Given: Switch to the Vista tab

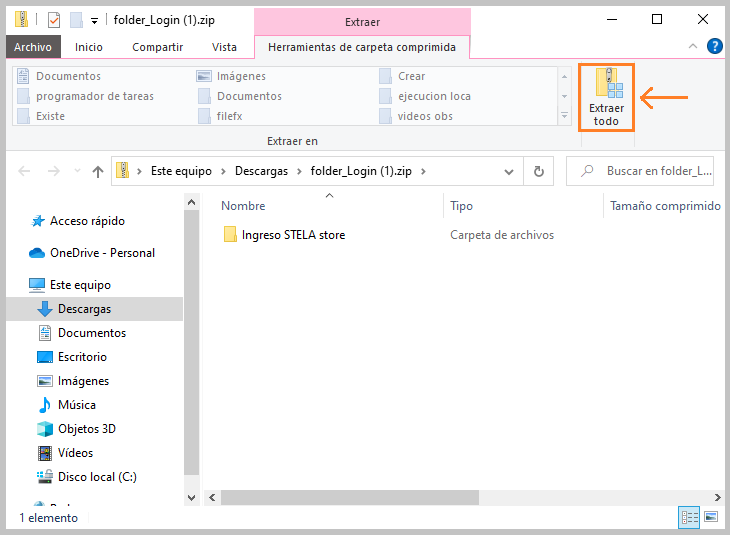Looking at the screenshot, I should tap(224, 47).
